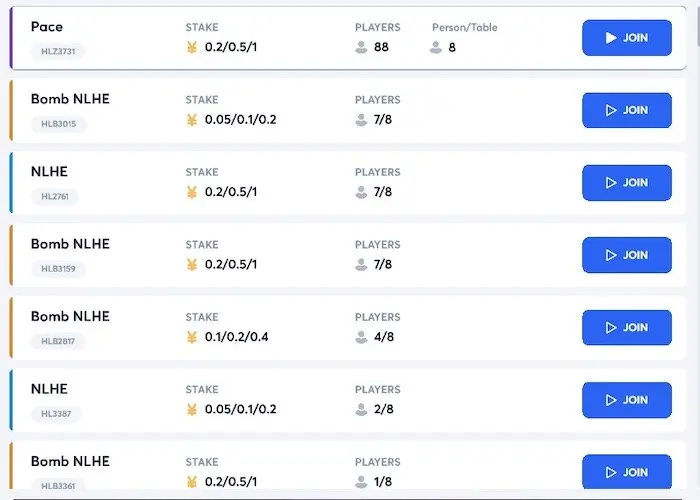This screenshot has width=700, height=500.
Task: Click the yen stake icon for Pace
Action: coord(192,47)
